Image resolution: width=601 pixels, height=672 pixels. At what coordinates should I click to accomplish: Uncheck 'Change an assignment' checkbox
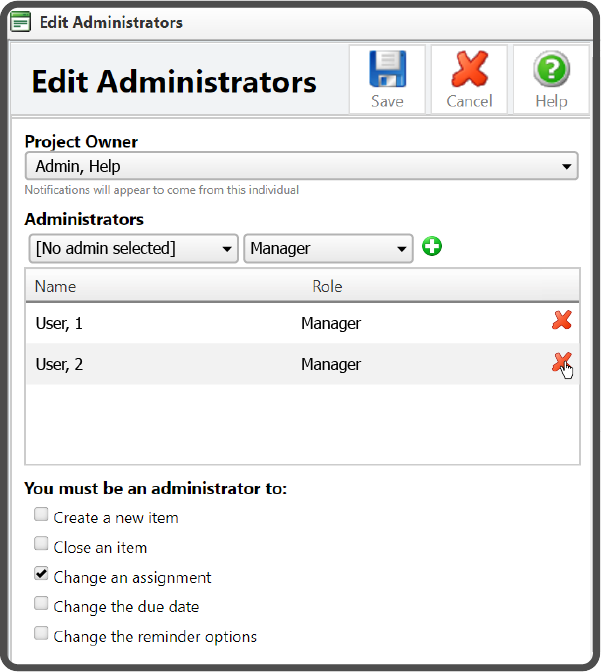[x=41, y=575]
